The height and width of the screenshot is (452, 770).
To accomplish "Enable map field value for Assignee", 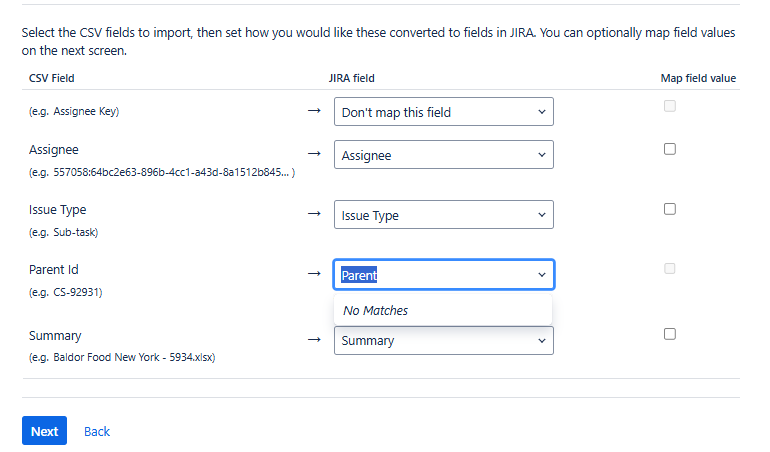I will click(x=670, y=149).
